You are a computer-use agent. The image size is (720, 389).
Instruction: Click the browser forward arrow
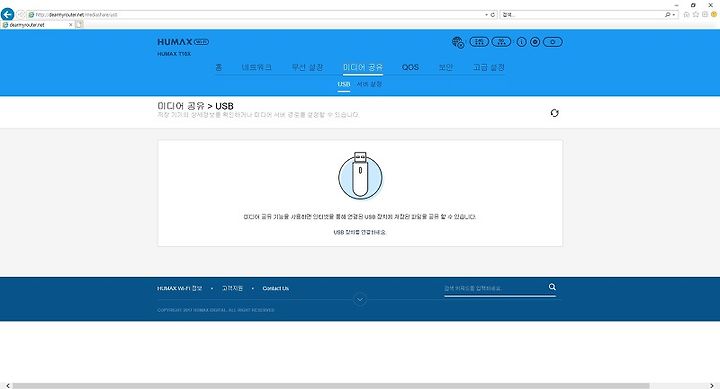coord(20,15)
